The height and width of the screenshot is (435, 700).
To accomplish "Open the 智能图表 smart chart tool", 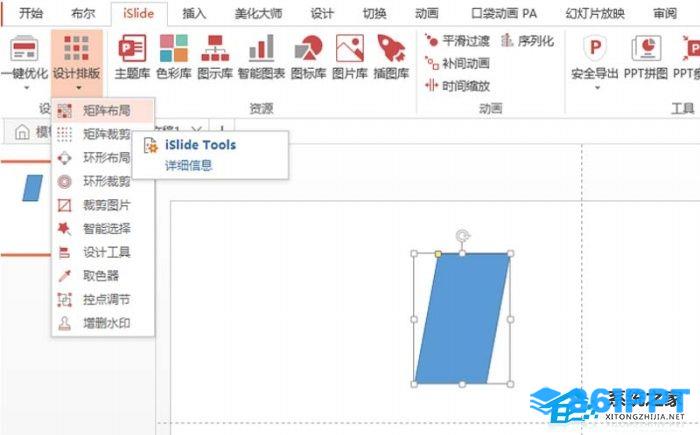I will coord(261,57).
